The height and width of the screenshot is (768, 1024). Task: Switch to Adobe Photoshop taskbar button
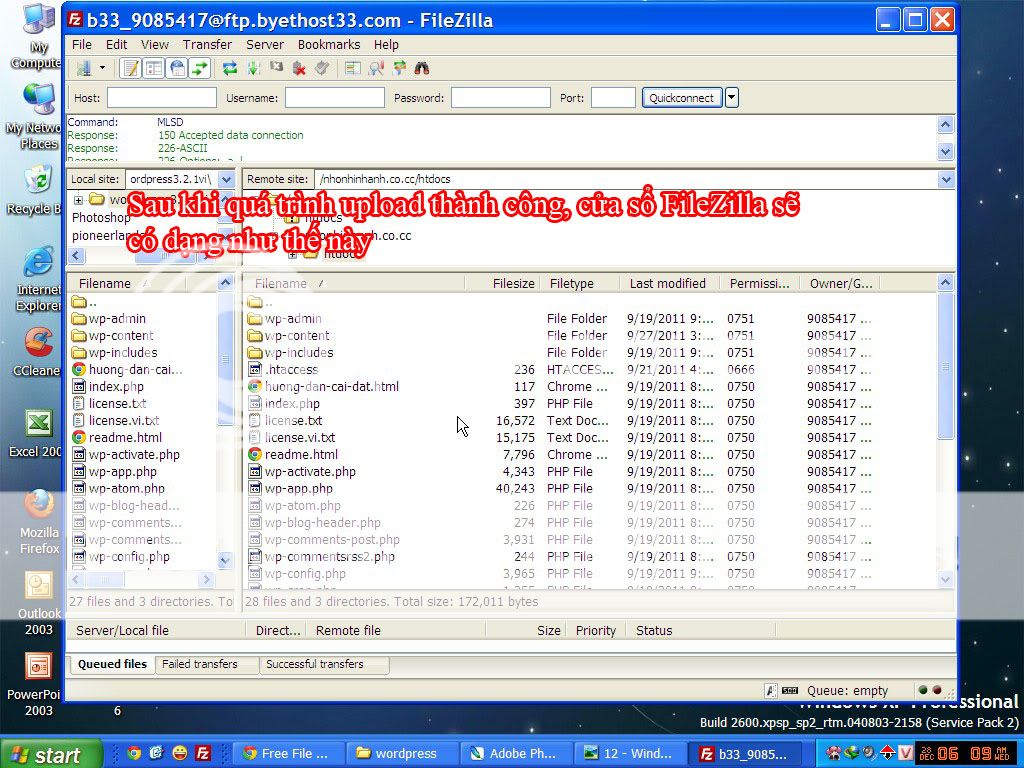(516, 754)
